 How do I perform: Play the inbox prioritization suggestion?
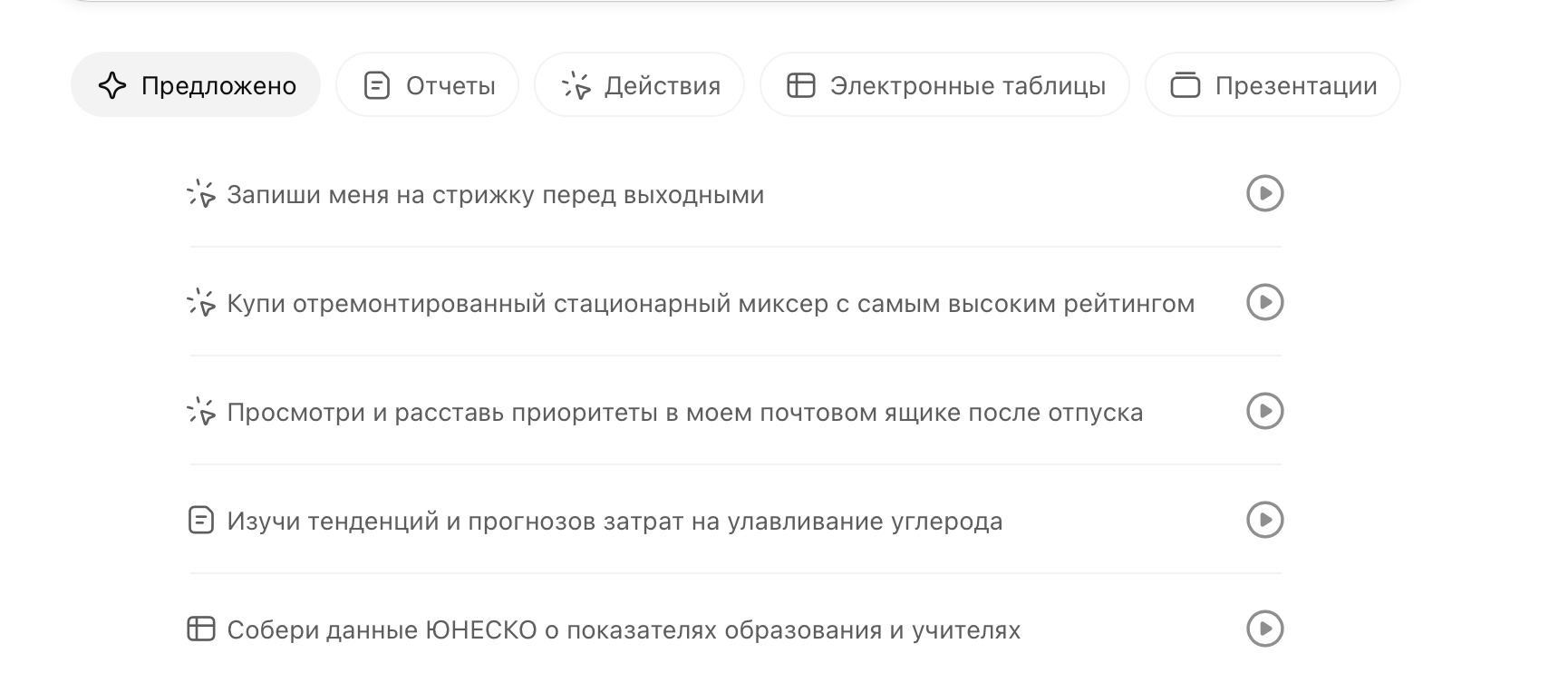[x=1266, y=412]
